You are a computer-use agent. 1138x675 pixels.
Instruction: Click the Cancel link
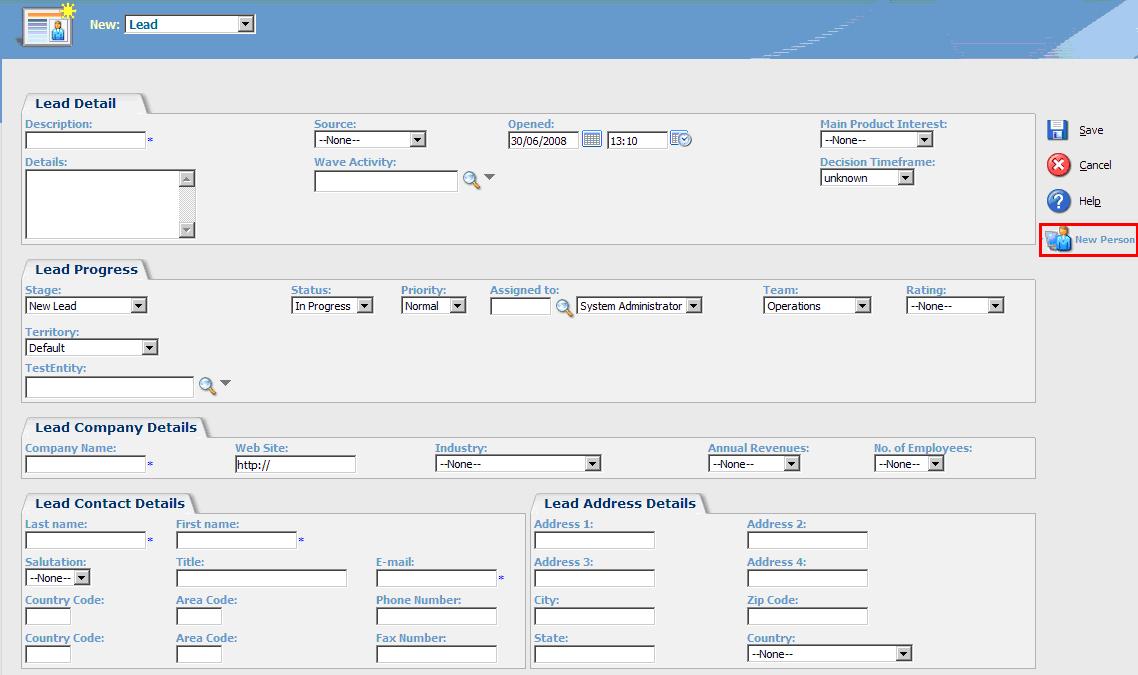pyautogui.click(x=1095, y=165)
